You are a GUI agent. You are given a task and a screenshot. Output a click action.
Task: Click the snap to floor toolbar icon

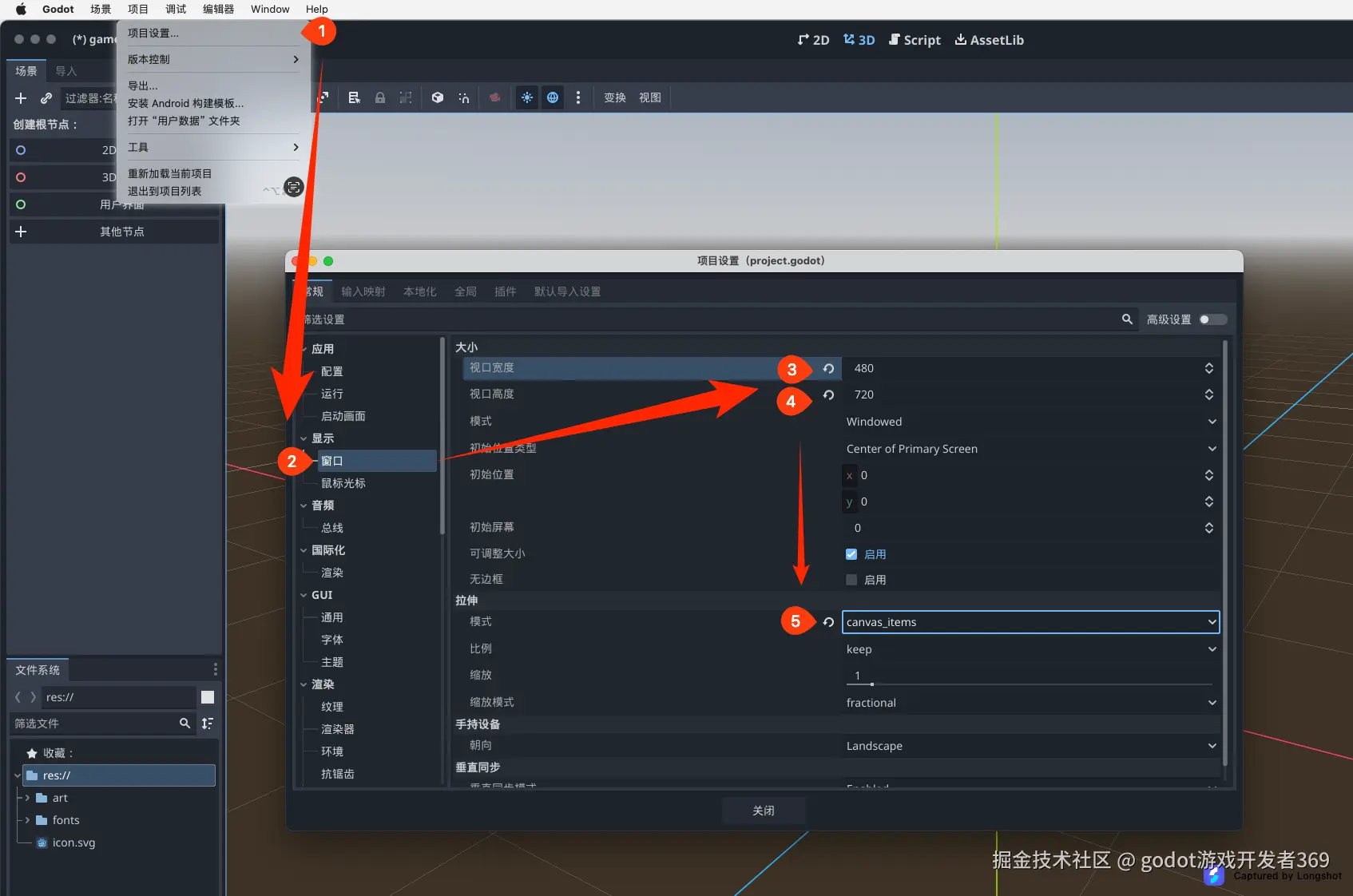463,97
